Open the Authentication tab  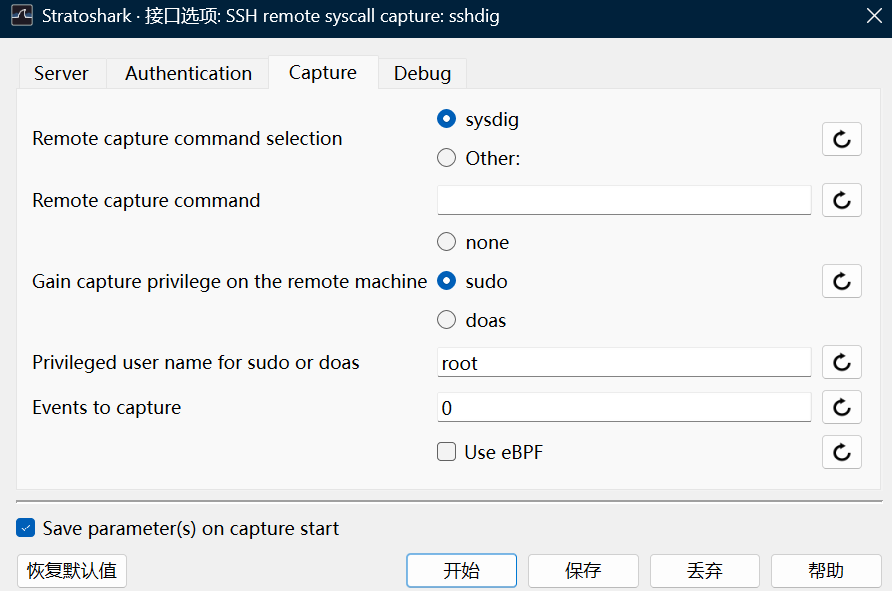tap(188, 73)
